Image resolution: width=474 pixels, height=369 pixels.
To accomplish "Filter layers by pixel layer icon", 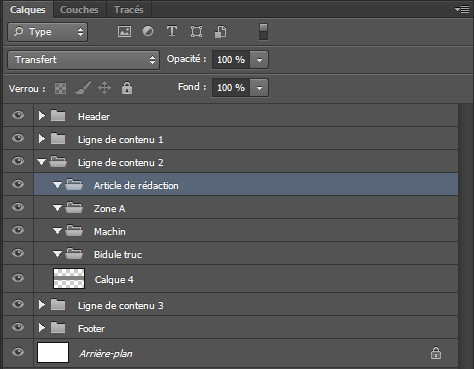I will (124, 32).
